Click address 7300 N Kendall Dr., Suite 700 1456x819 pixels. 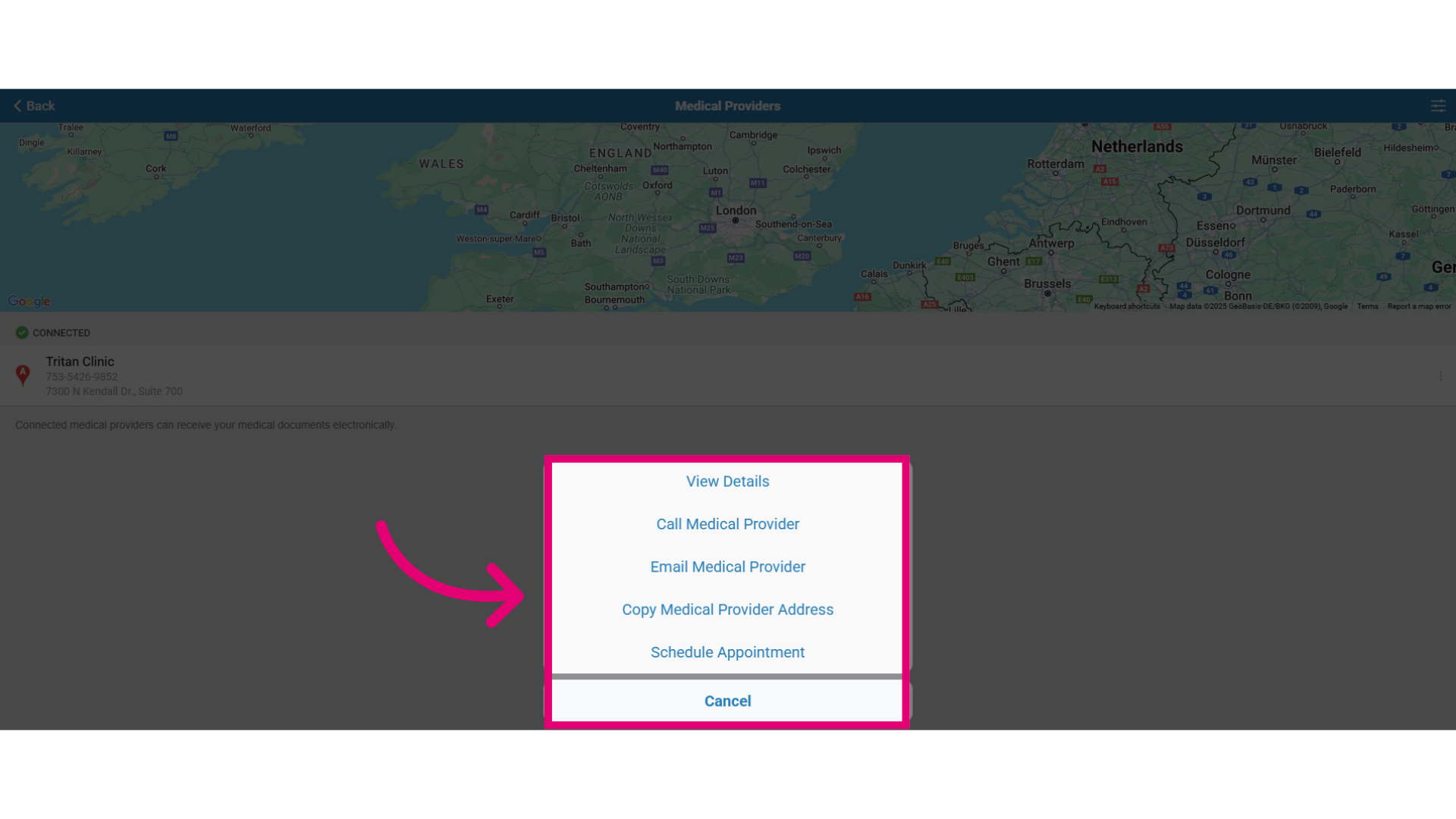tap(114, 391)
